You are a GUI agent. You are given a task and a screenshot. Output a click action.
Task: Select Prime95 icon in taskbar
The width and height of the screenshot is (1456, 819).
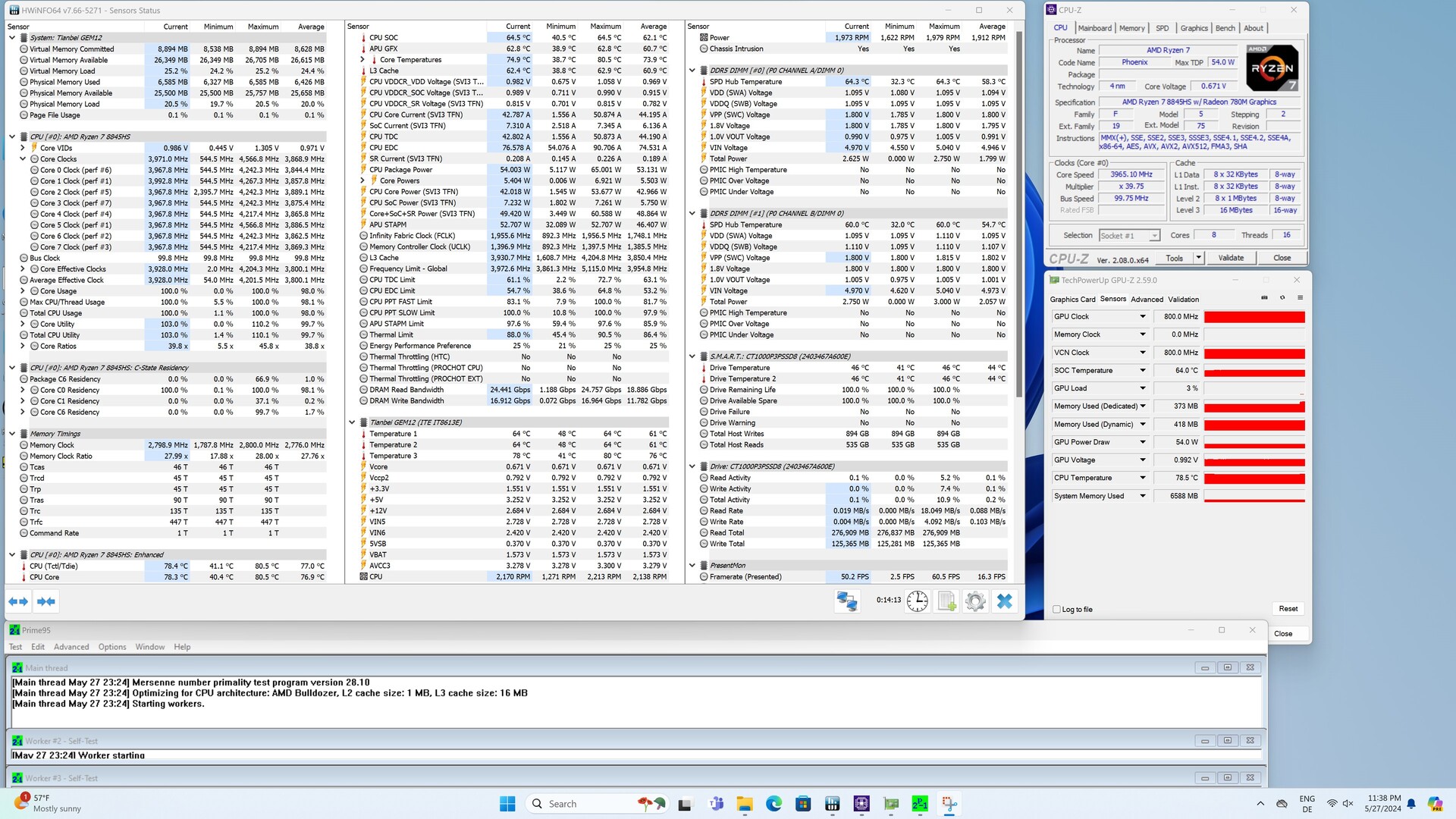tap(920, 804)
